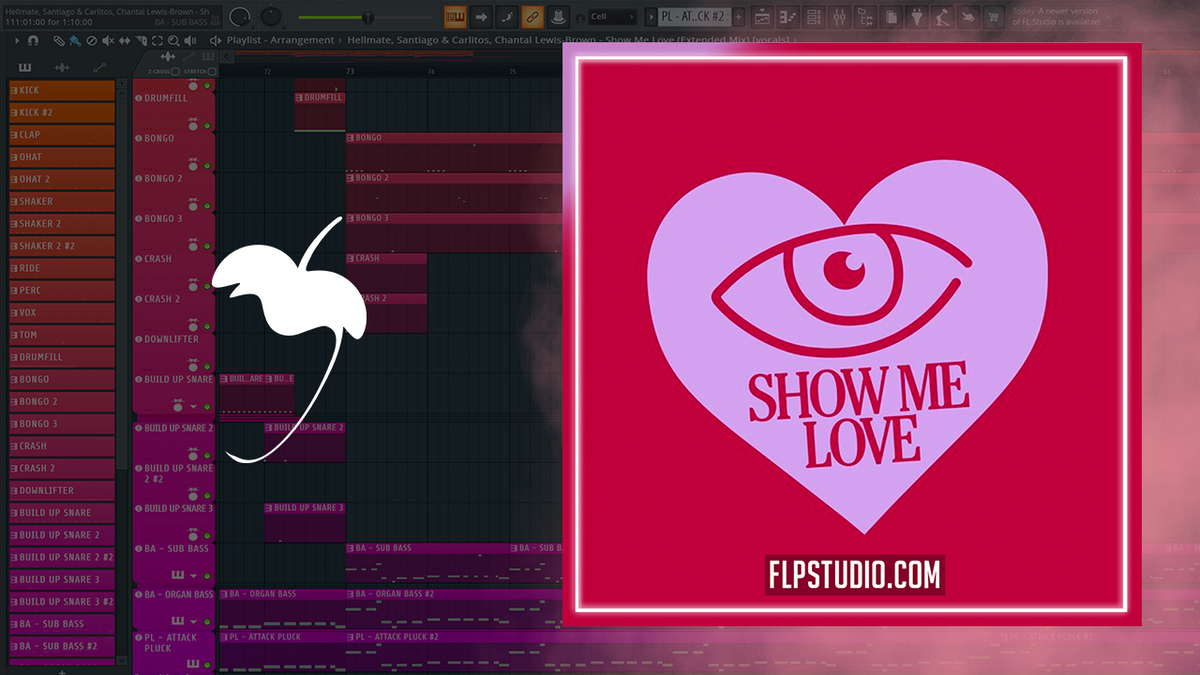Click the Playback mode icon next to Playlist title
Viewport: 1200px width, 675px height.
click(x=216, y=40)
